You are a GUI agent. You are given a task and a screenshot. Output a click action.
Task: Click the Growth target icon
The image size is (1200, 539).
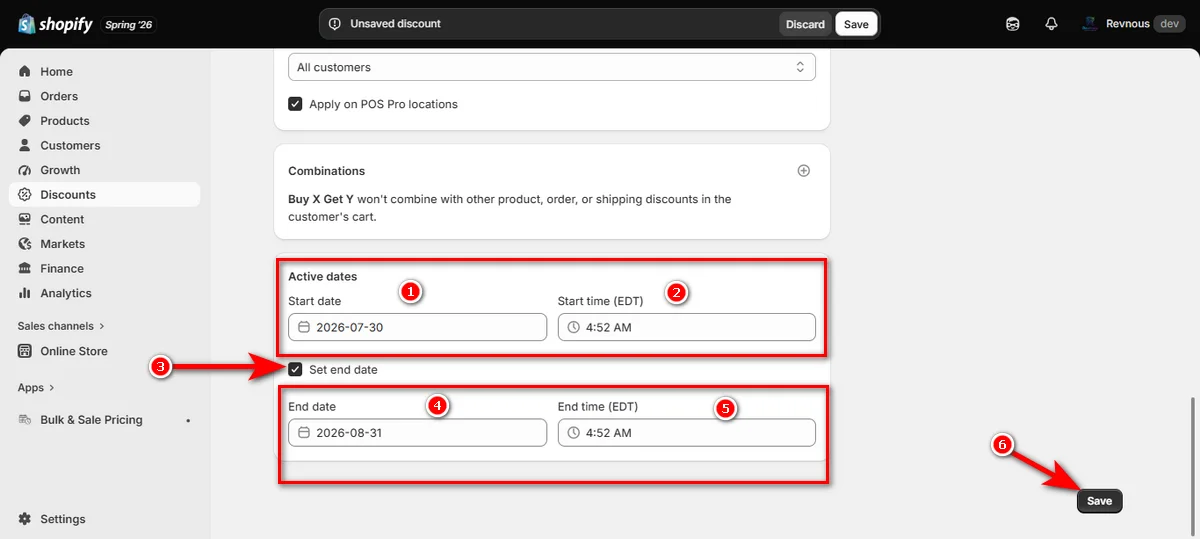coord(25,170)
